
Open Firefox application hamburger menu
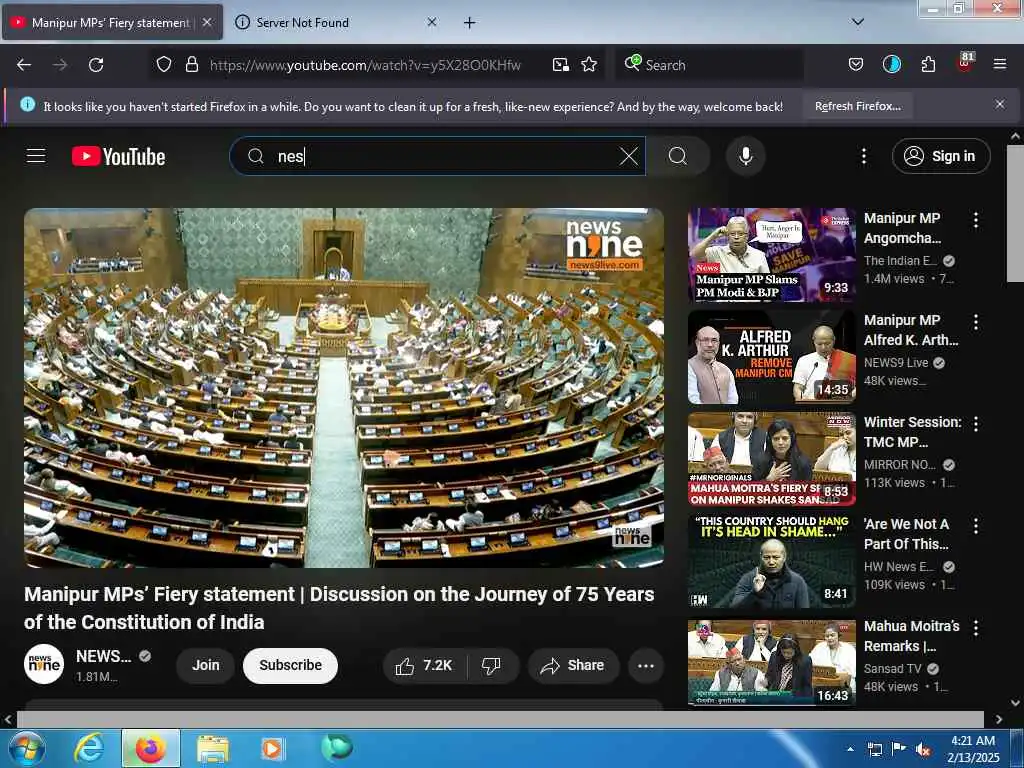click(999, 65)
